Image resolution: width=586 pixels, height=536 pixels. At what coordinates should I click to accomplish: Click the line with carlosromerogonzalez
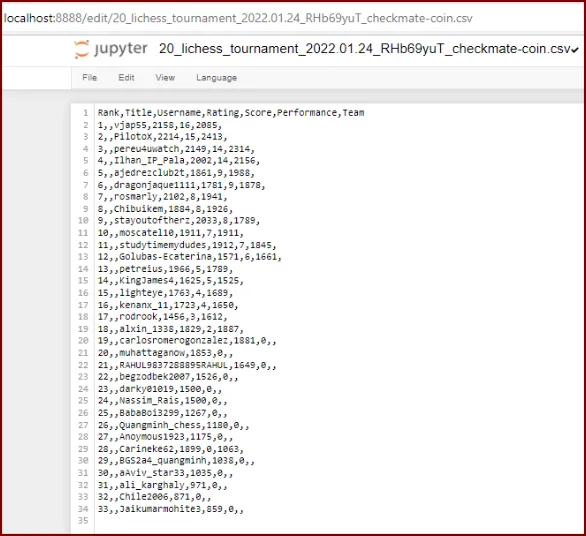click(187, 341)
